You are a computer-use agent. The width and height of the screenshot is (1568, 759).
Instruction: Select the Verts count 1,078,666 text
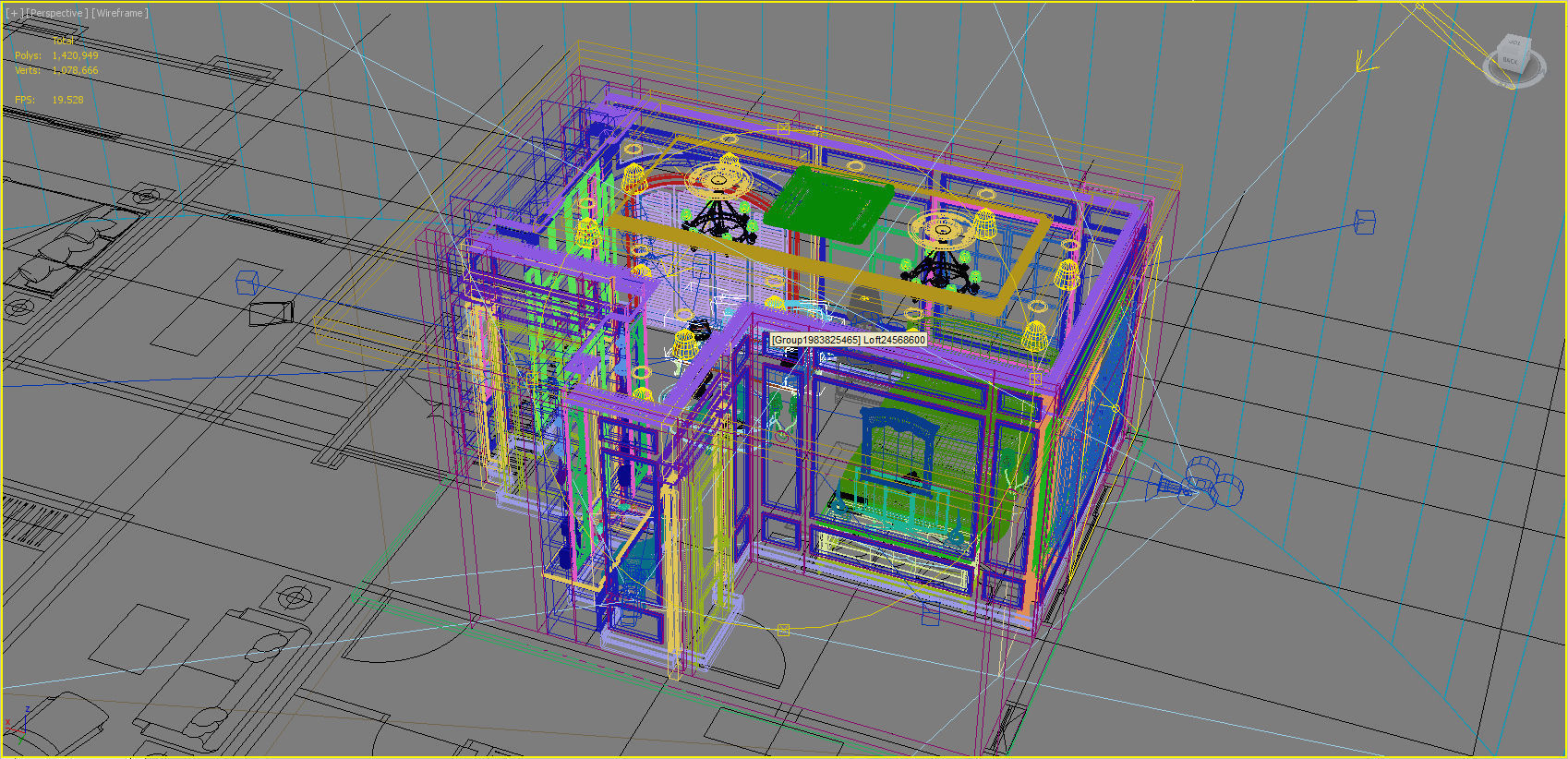coord(75,70)
